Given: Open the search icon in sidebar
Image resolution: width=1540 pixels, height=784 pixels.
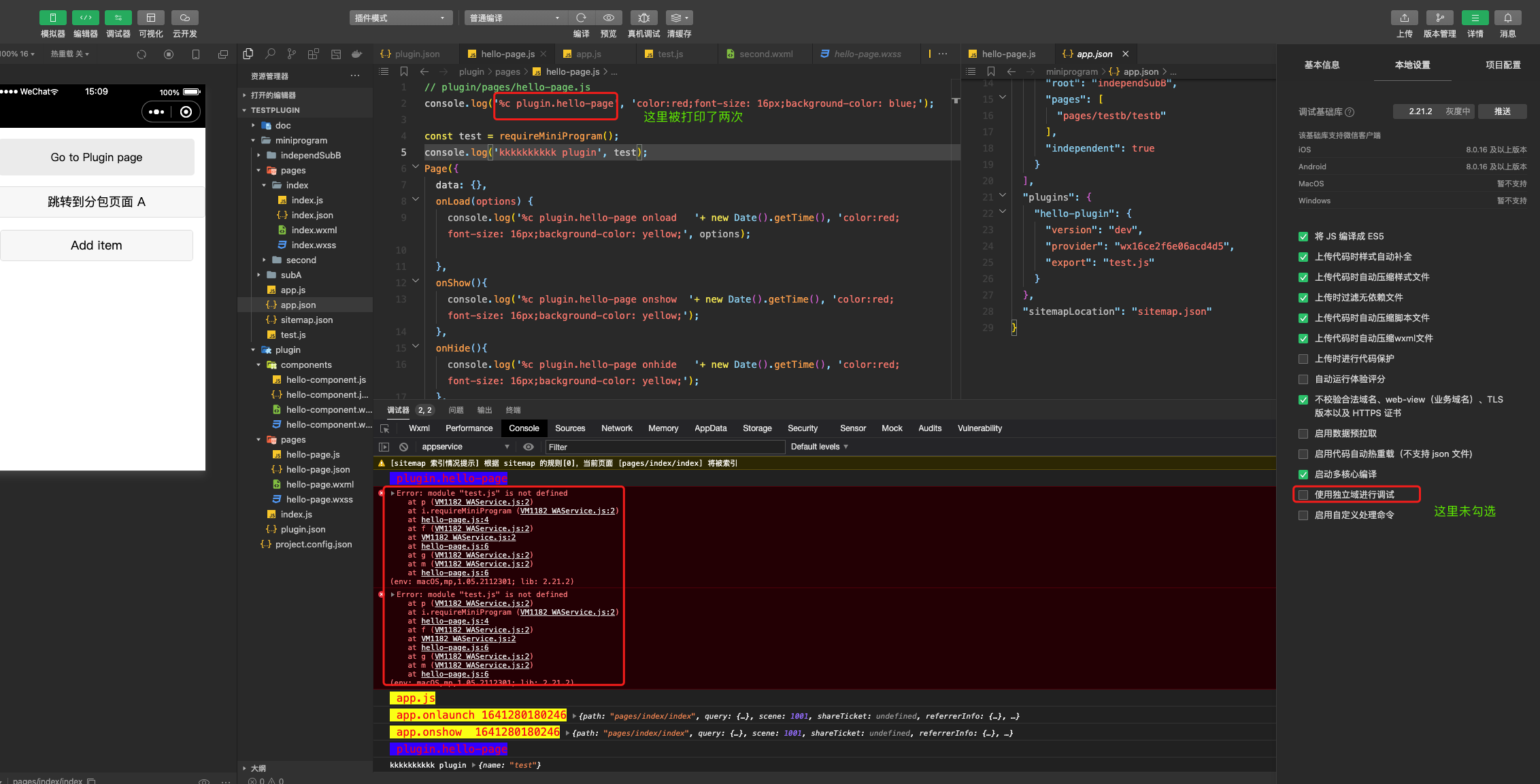Looking at the screenshot, I should pos(270,54).
